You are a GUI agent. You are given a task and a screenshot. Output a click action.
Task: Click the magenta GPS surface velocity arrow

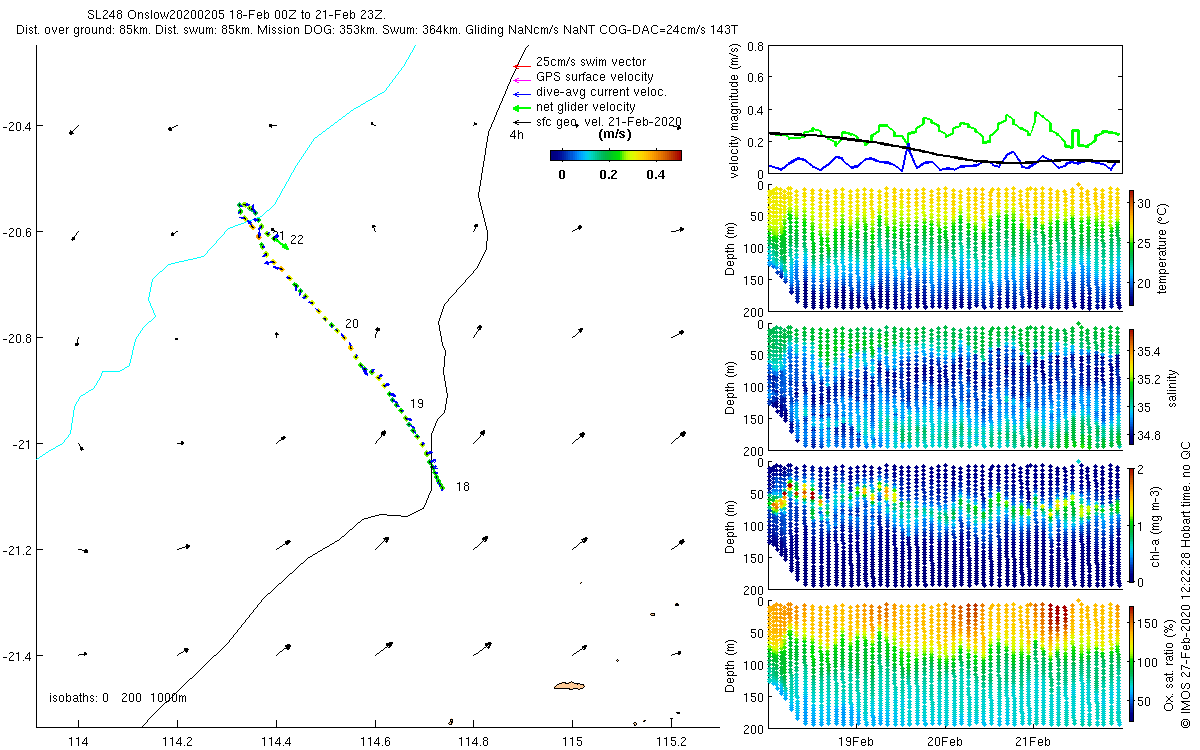(520, 79)
